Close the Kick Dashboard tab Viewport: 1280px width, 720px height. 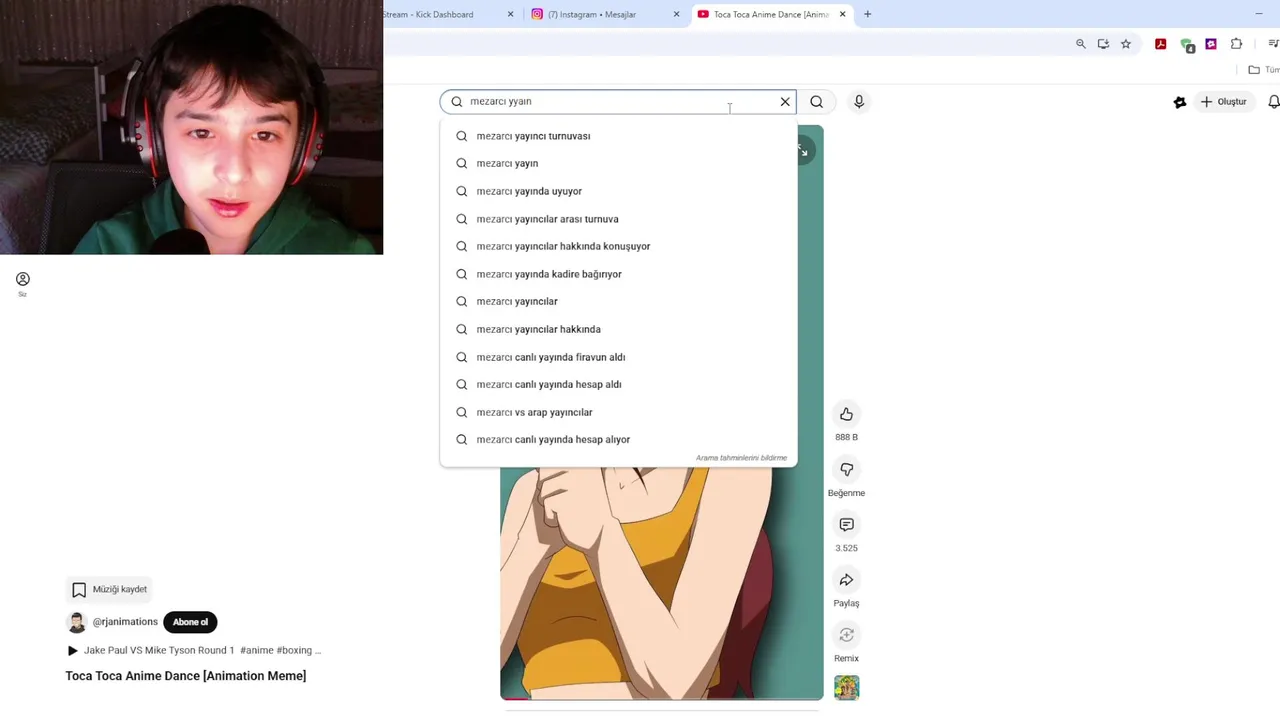tap(510, 14)
